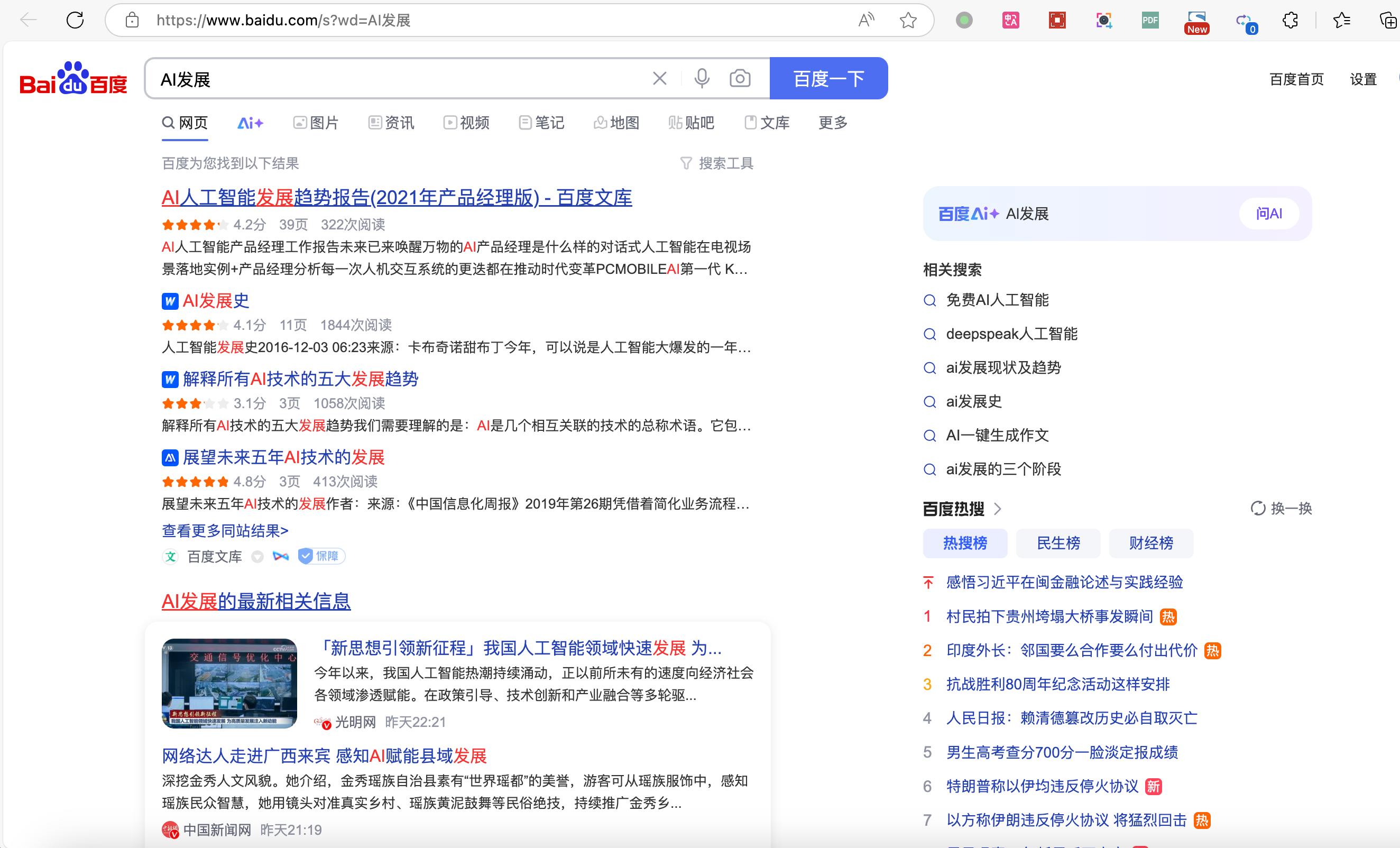Click the 换一换 refresh icon

1258,509
